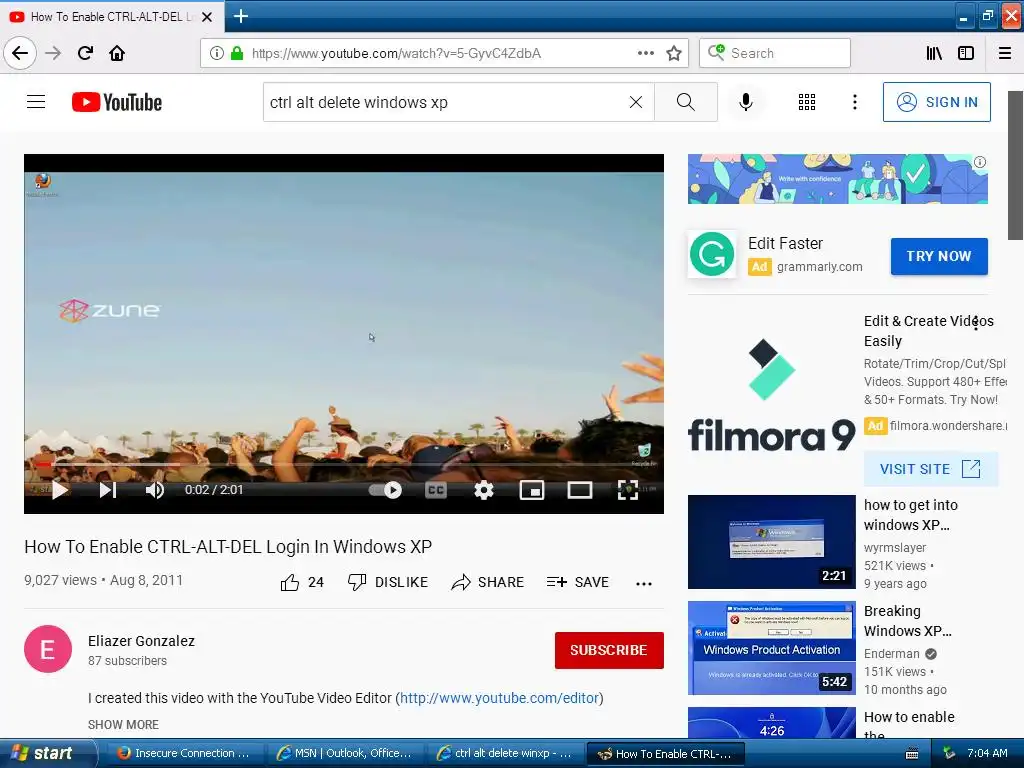Open Eliazer Gonzalez channel avatar
This screenshot has width=1024, height=768.
point(48,649)
